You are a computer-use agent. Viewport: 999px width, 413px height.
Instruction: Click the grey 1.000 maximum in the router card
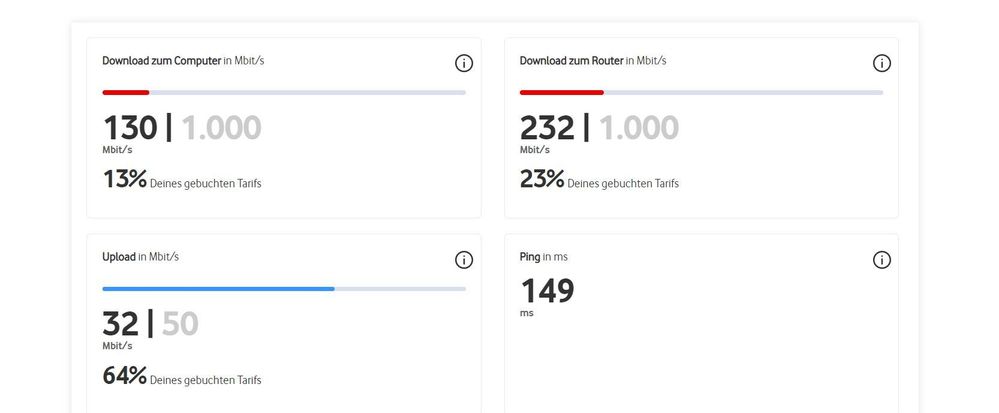(x=638, y=128)
